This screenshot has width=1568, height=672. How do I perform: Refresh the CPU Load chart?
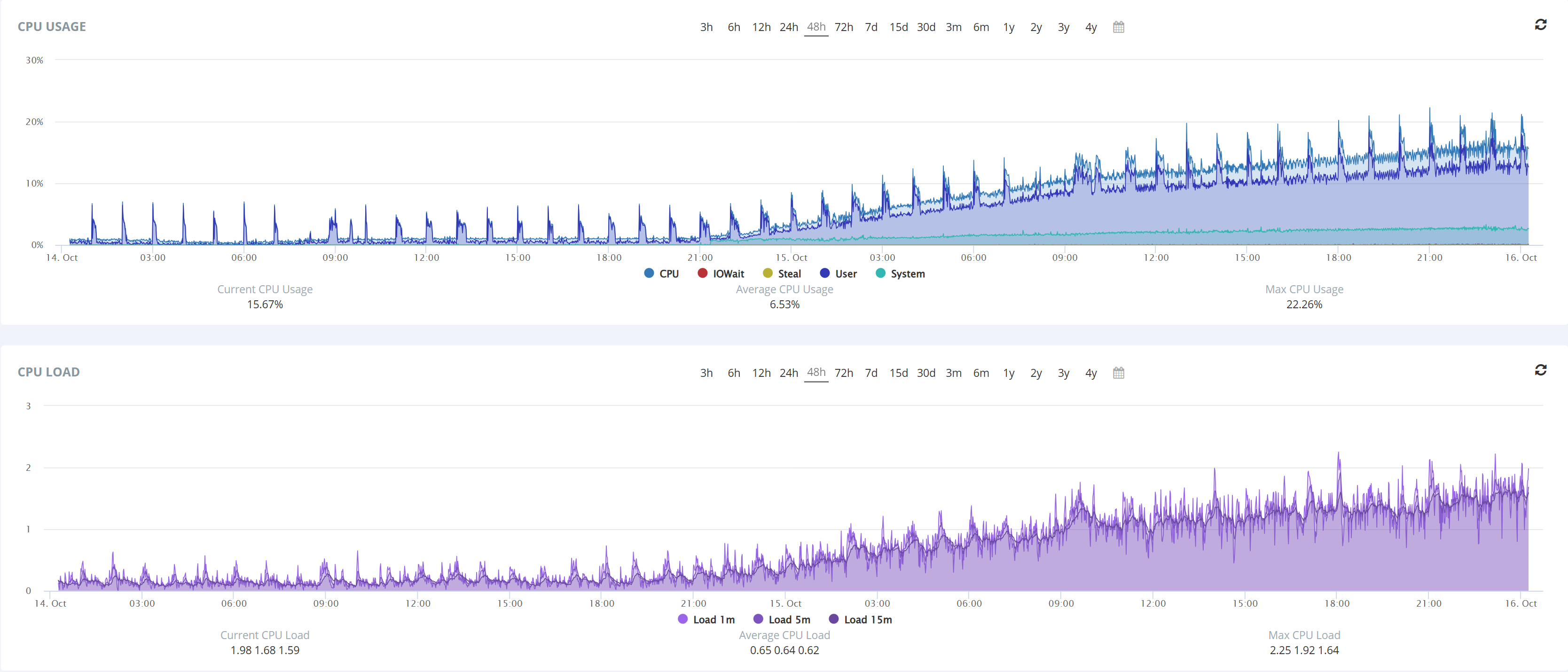coord(1540,370)
